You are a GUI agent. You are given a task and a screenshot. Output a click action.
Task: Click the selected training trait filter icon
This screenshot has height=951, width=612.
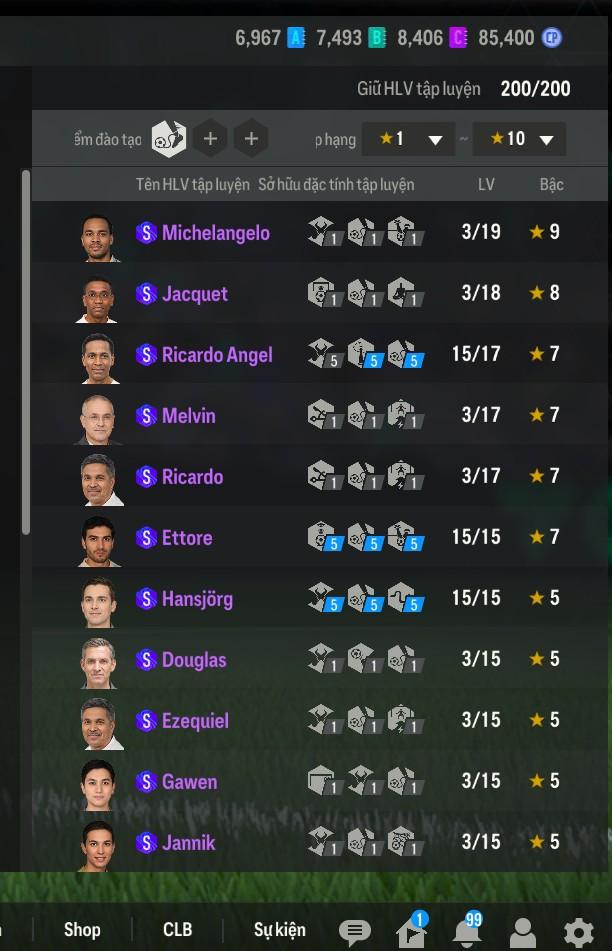[x=169, y=139]
